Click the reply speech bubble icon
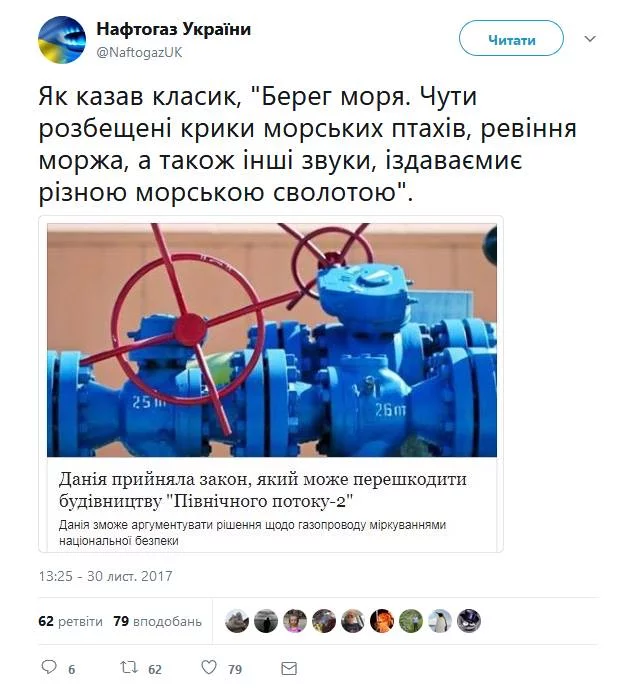 tap(49, 667)
